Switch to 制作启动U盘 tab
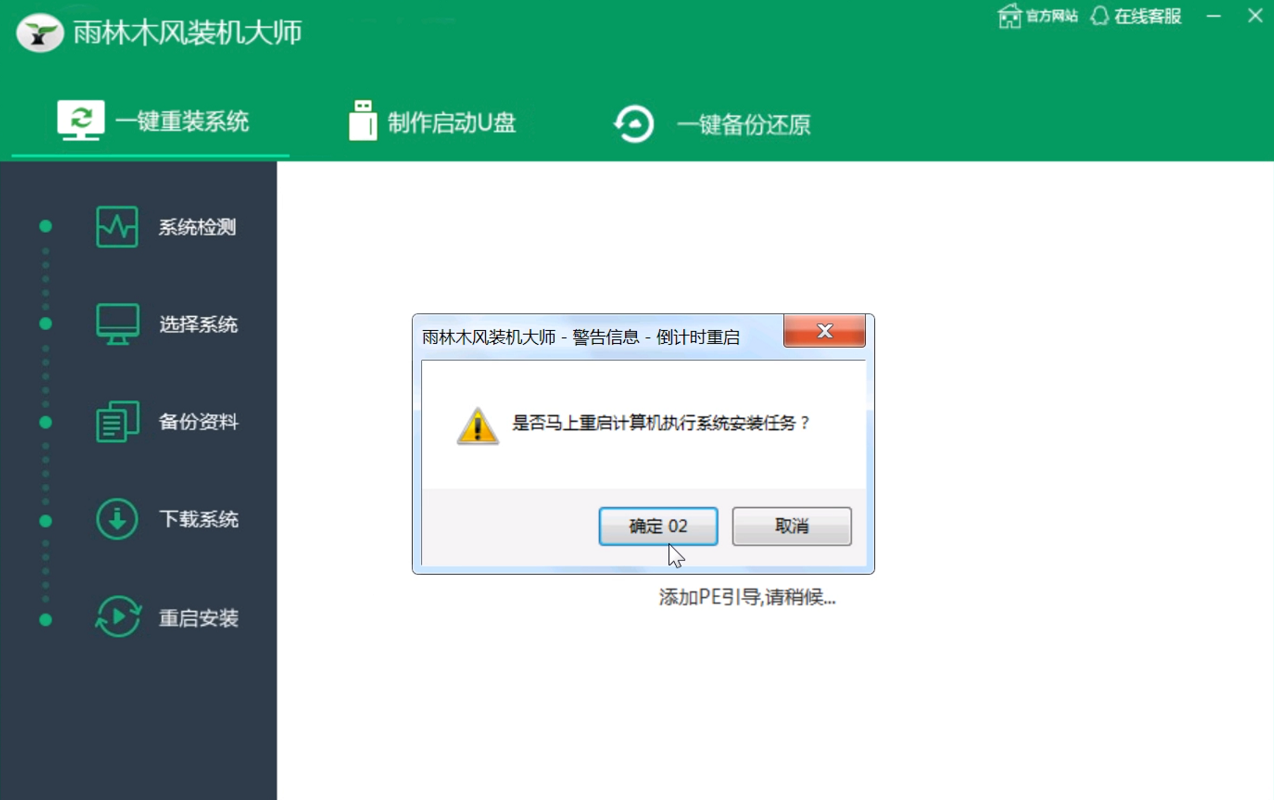Image resolution: width=1274 pixels, height=800 pixels. pos(432,122)
